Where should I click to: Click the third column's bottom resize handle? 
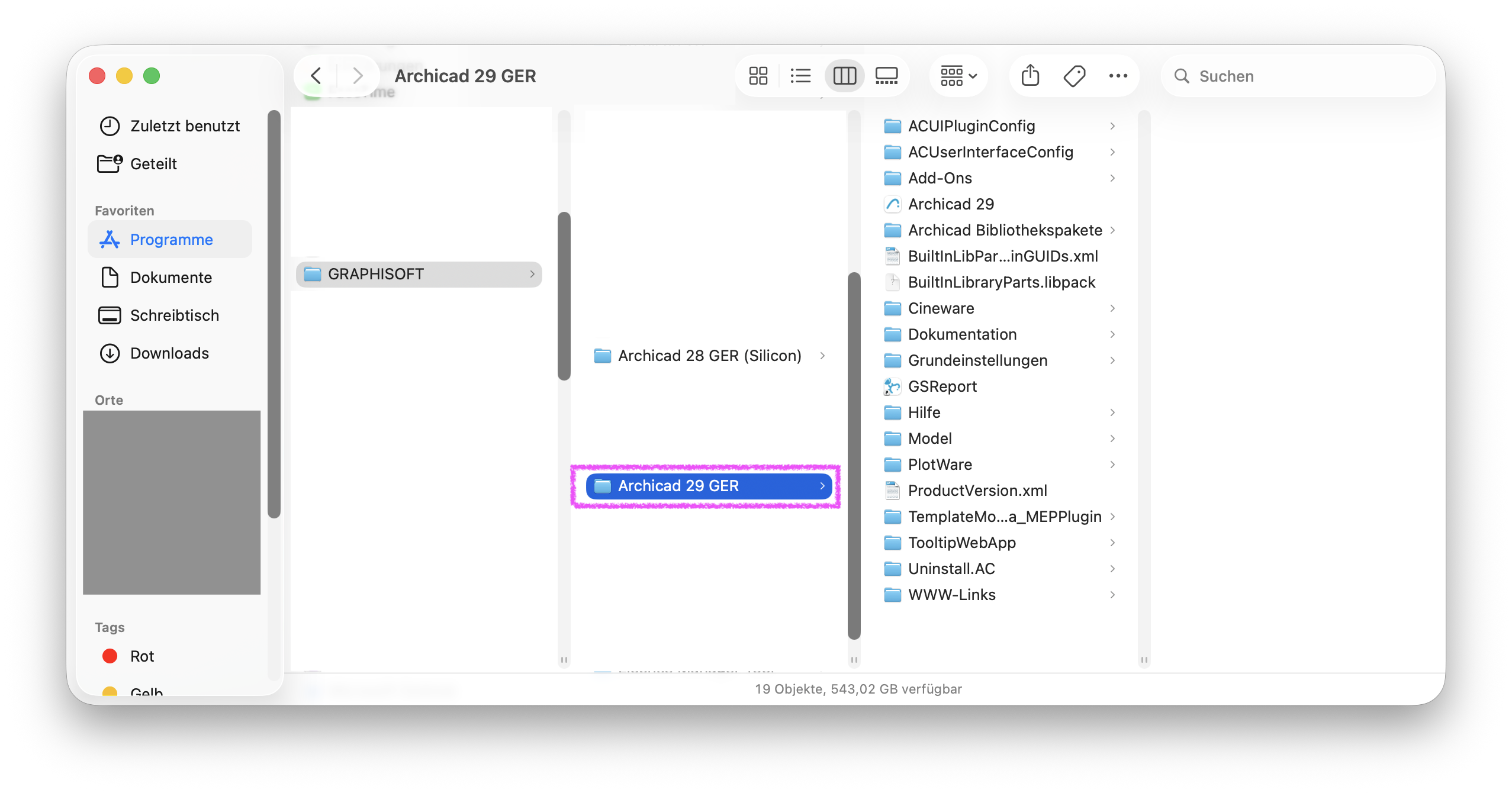1144,659
